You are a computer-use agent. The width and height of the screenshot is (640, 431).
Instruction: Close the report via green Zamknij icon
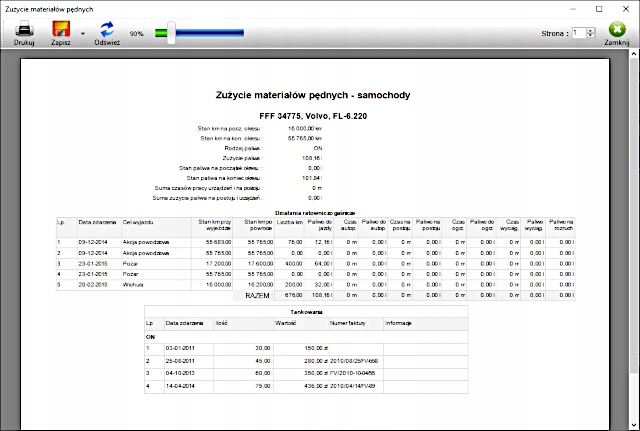[x=616, y=30]
